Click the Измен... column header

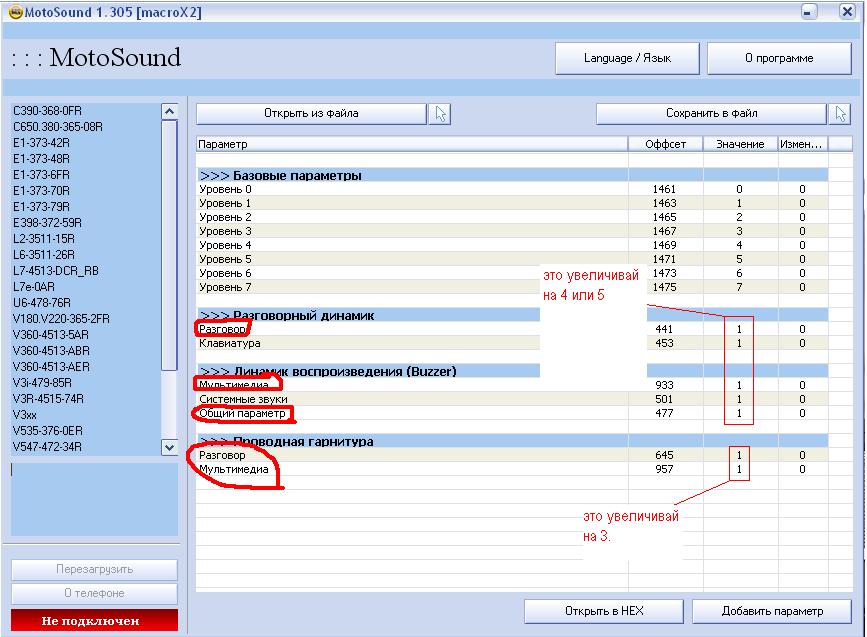click(x=802, y=144)
